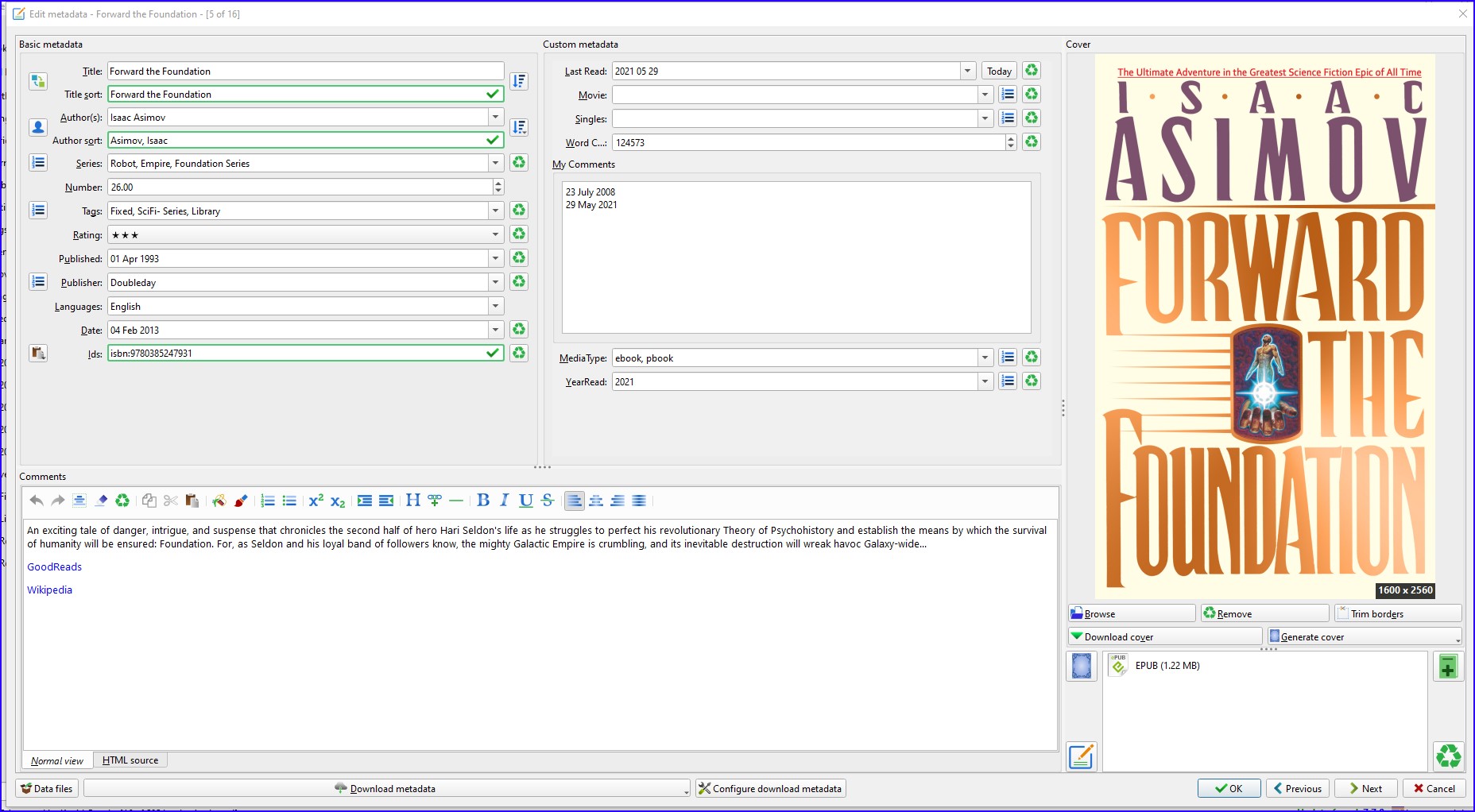Clear the YearRead field with recycle icon

tap(1032, 381)
